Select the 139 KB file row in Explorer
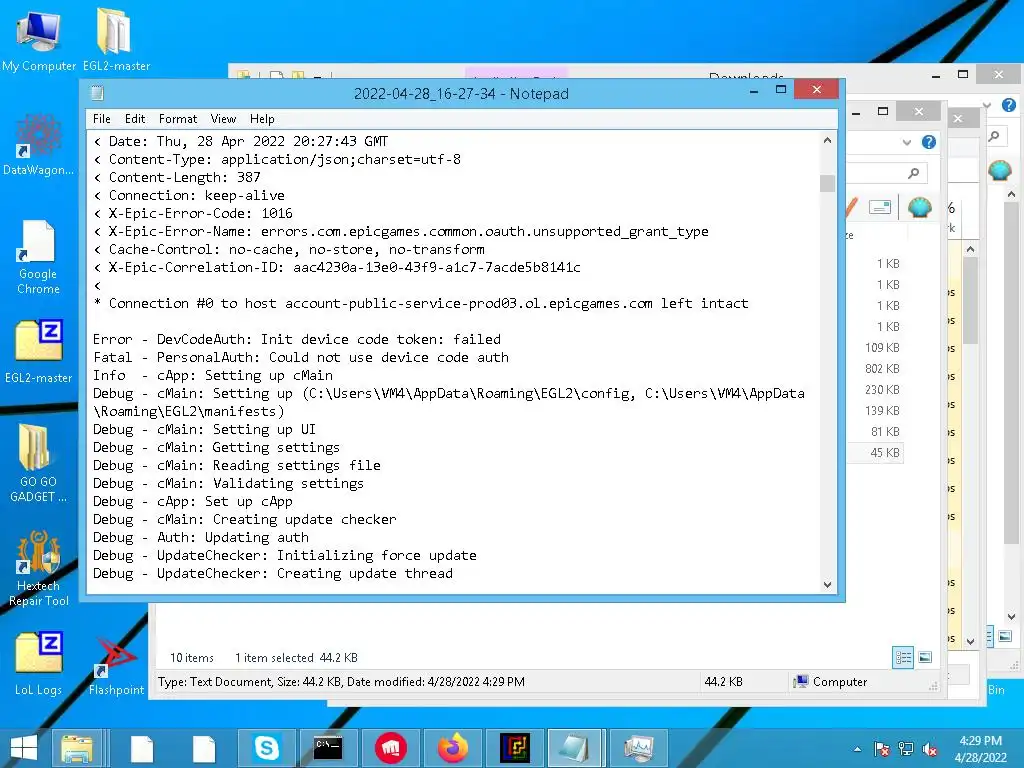The image size is (1024, 768). pos(875,410)
